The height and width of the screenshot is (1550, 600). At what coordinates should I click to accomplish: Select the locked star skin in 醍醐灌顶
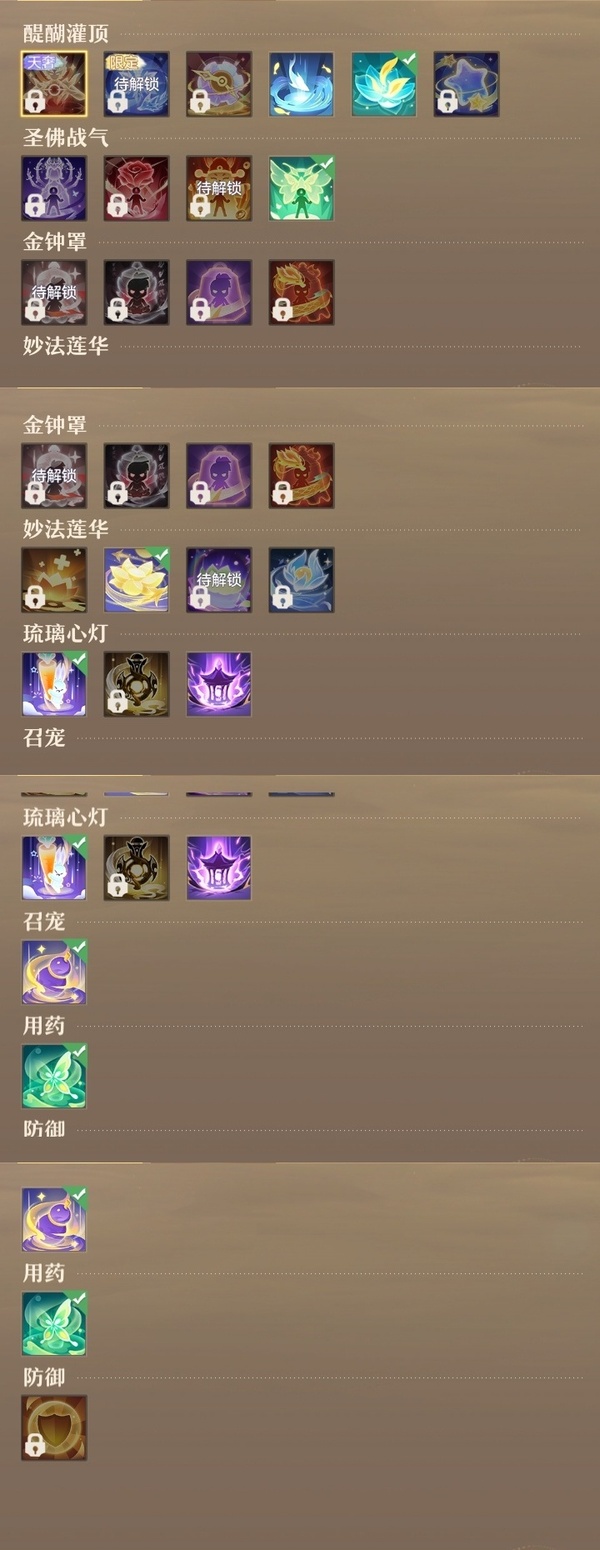coord(466,84)
